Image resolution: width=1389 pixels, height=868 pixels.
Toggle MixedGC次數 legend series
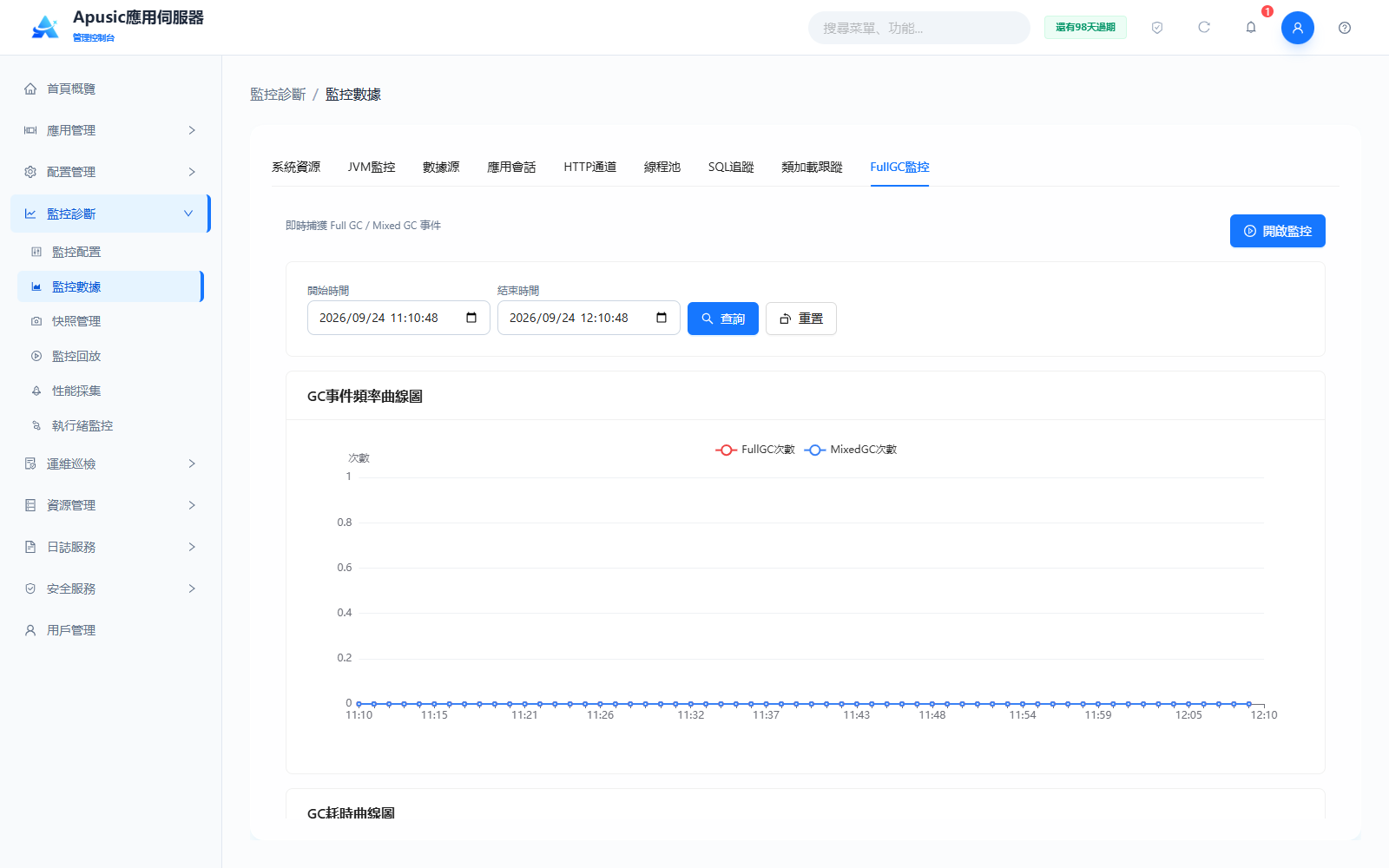tap(851, 450)
